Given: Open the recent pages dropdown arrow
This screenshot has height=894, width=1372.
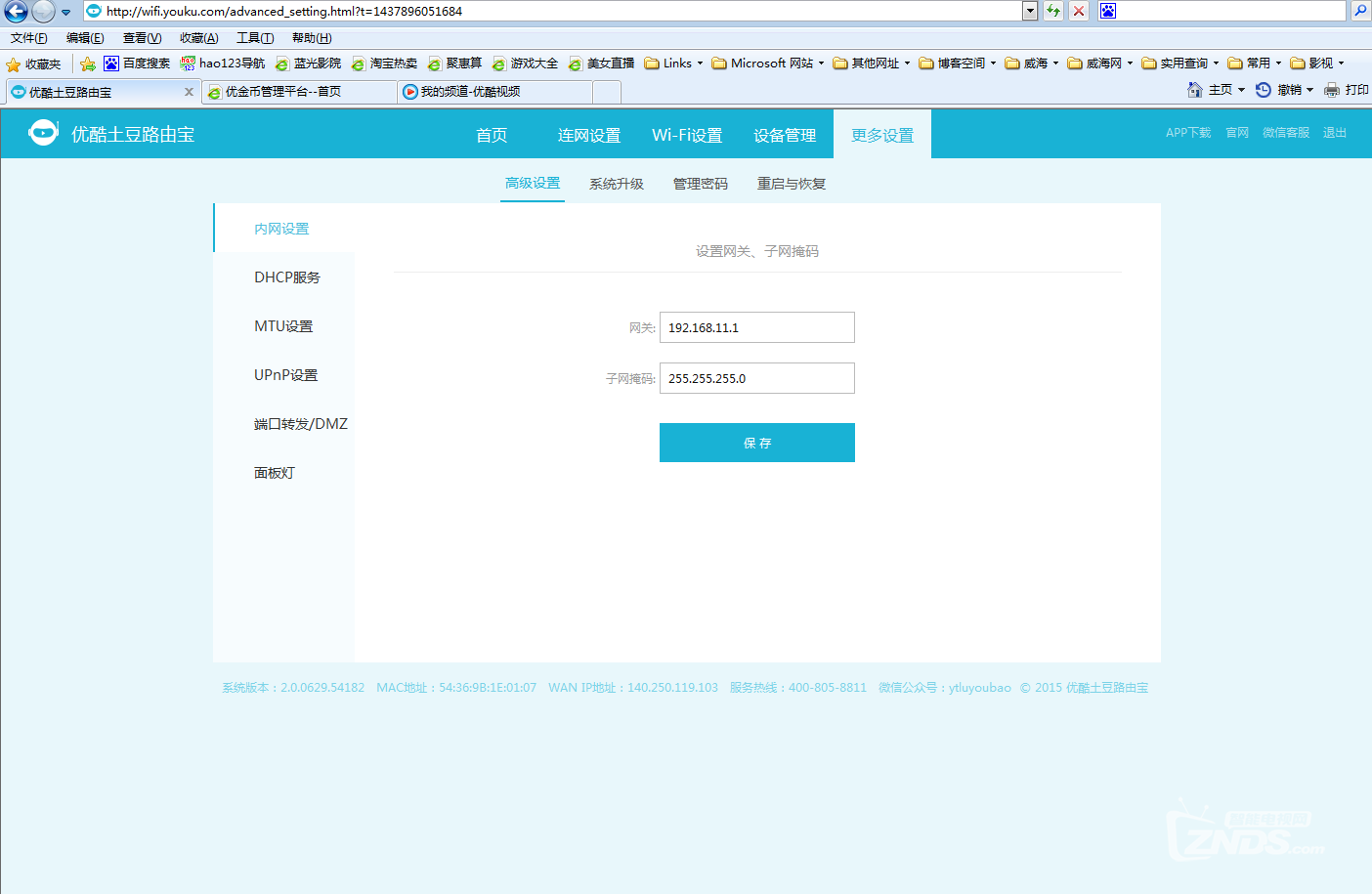Looking at the screenshot, I should [x=65, y=13].
